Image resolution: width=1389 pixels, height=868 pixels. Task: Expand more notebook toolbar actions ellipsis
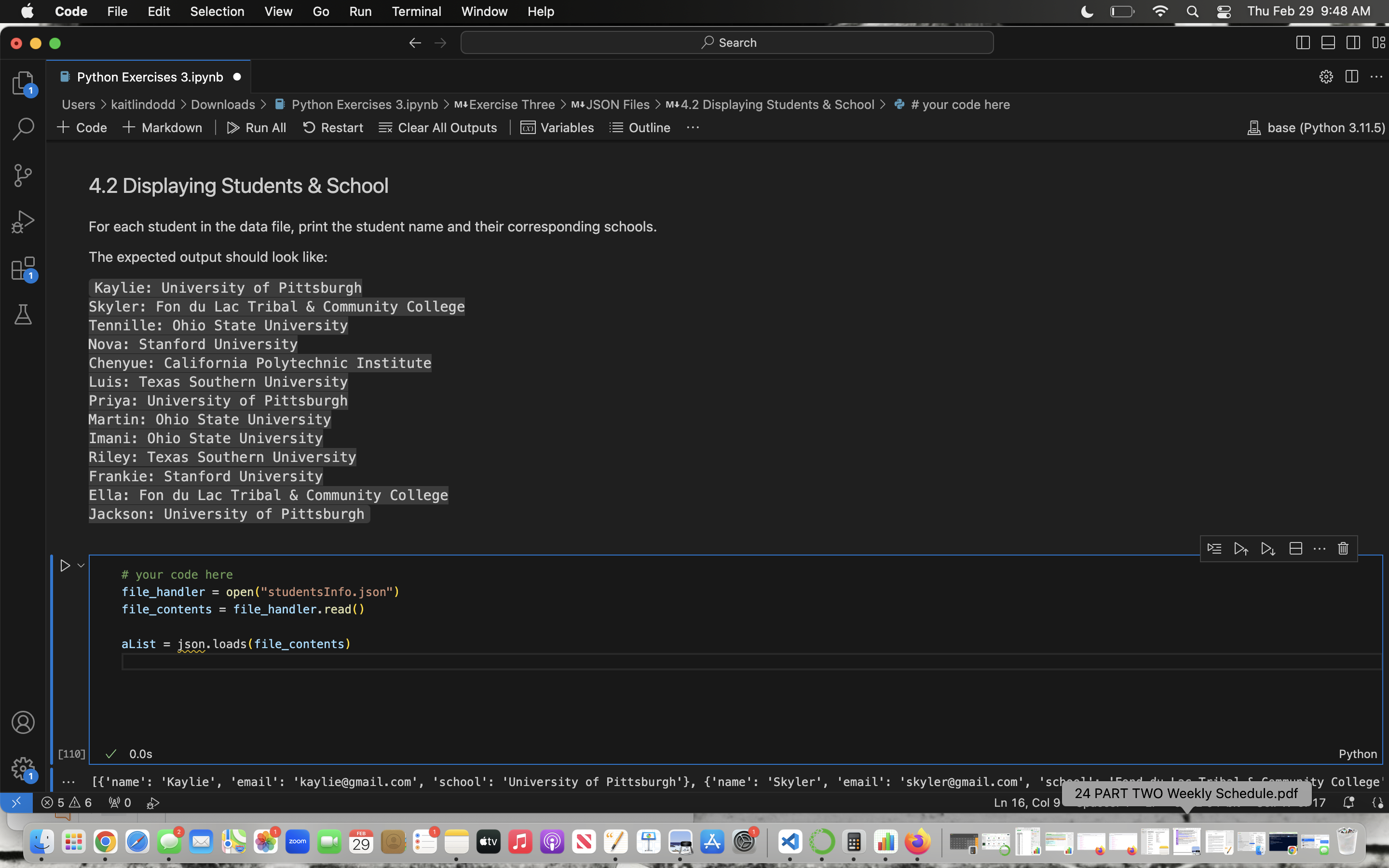point(693,127)
